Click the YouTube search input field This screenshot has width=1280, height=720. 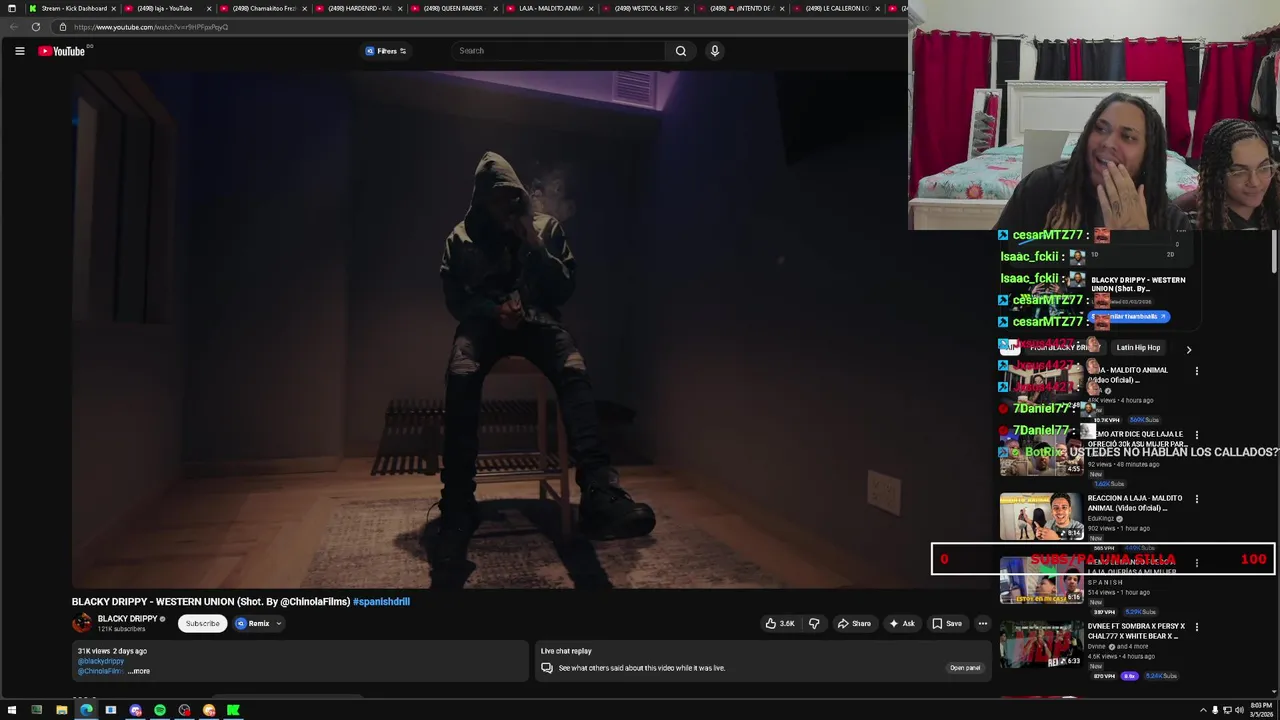pos(558,51)
